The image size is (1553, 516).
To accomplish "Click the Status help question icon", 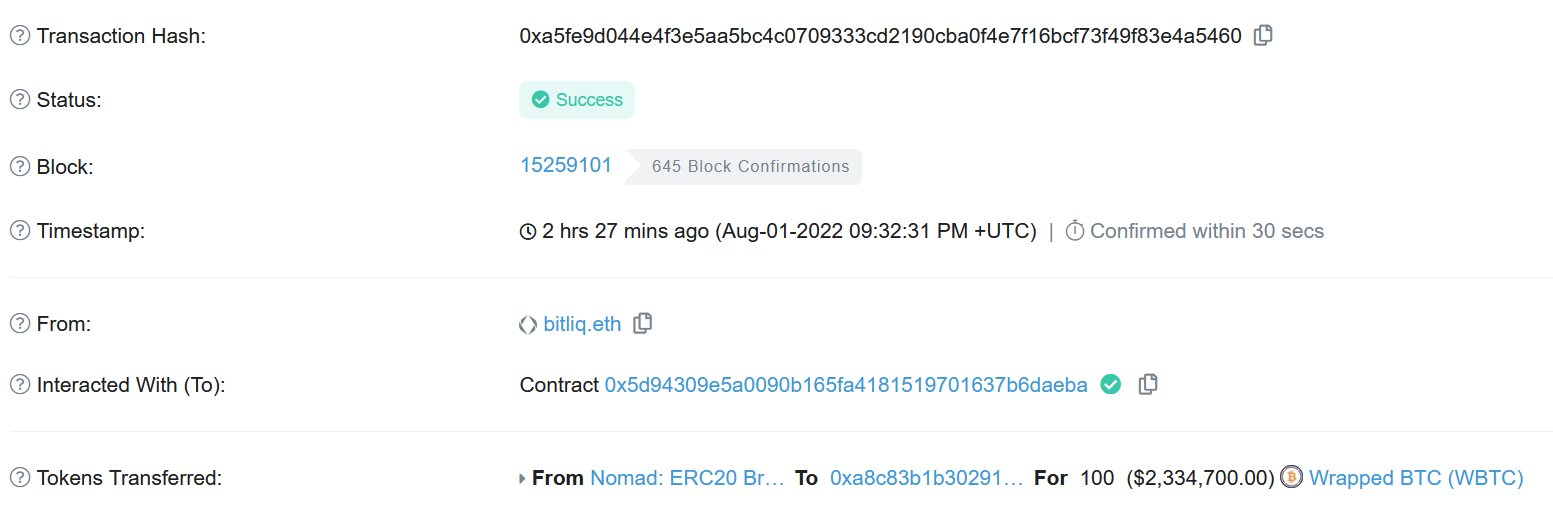I will (x=19, y=100).
